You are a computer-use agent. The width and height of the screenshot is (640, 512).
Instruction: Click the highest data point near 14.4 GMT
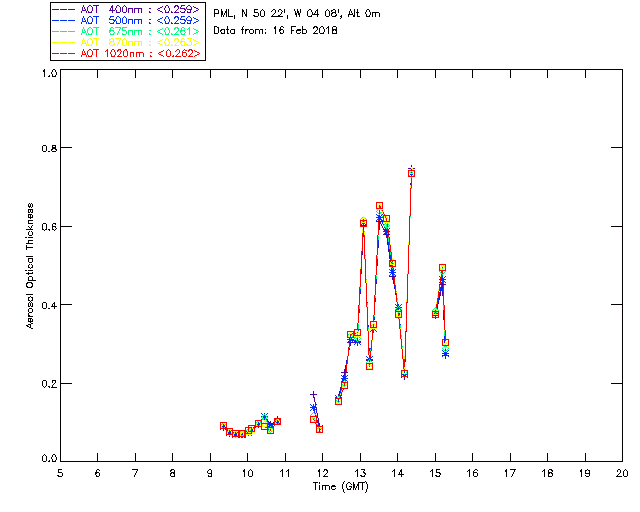click(x=411, y=173)
